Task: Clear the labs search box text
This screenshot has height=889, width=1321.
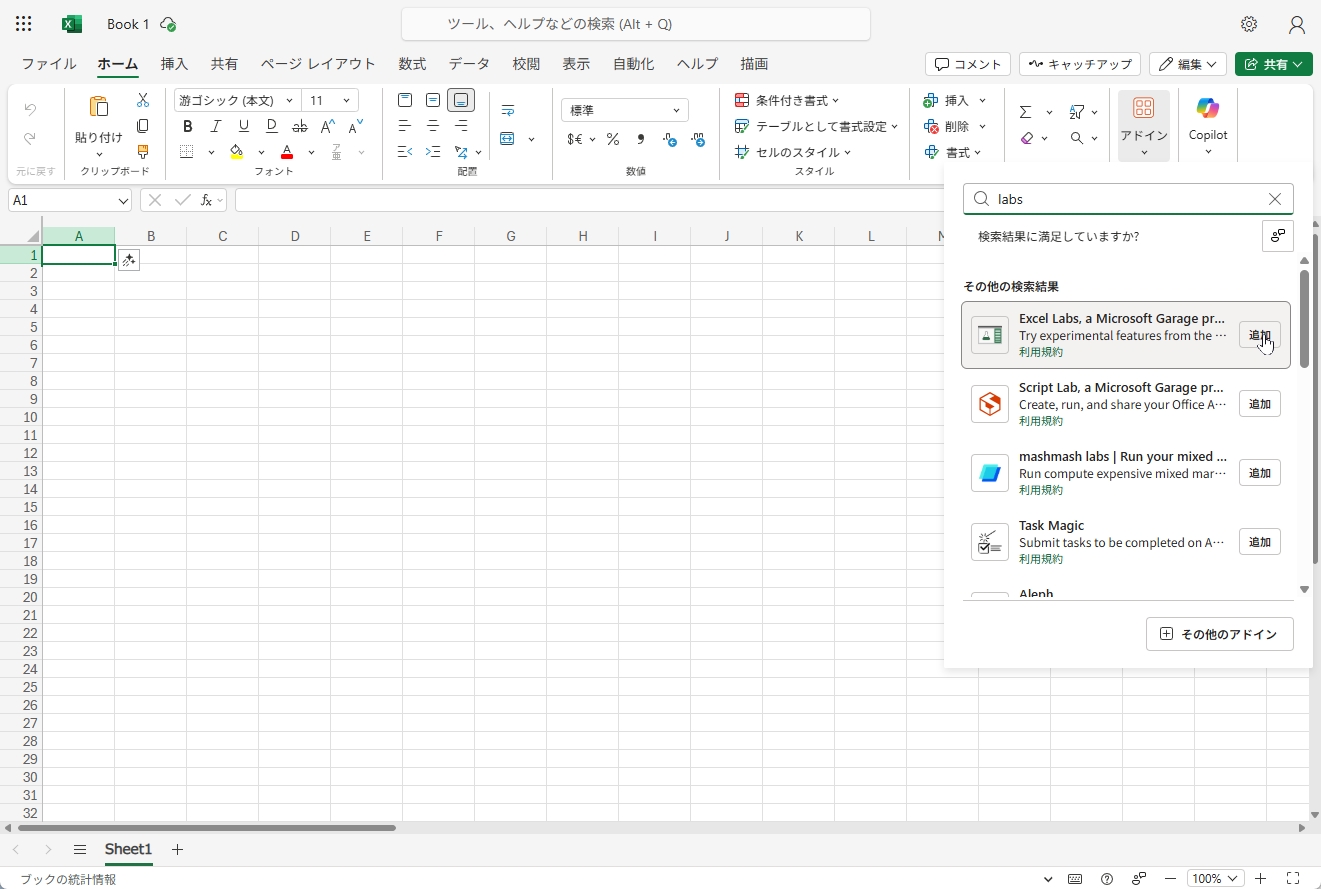Action: [x=1275, y=199]
